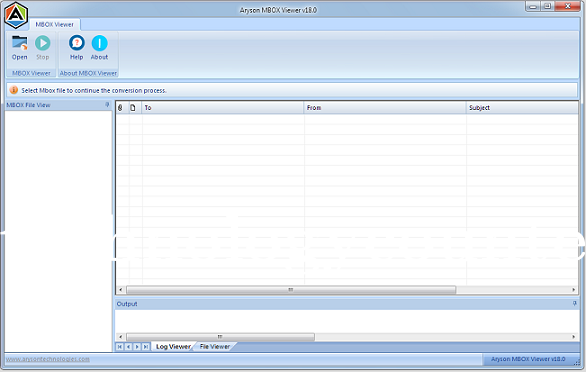Click the Aryson logo application button

point(16,15)
